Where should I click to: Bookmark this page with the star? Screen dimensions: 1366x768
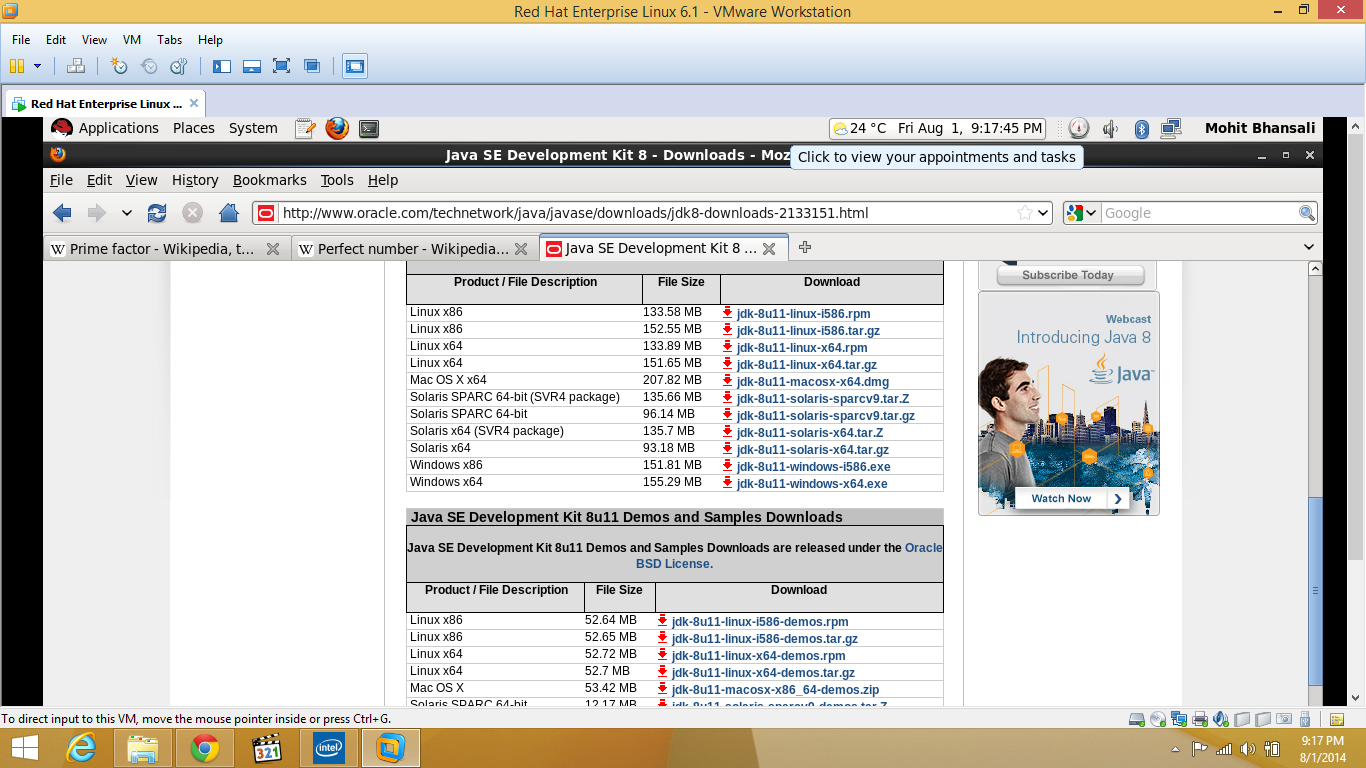(1024, 213)
